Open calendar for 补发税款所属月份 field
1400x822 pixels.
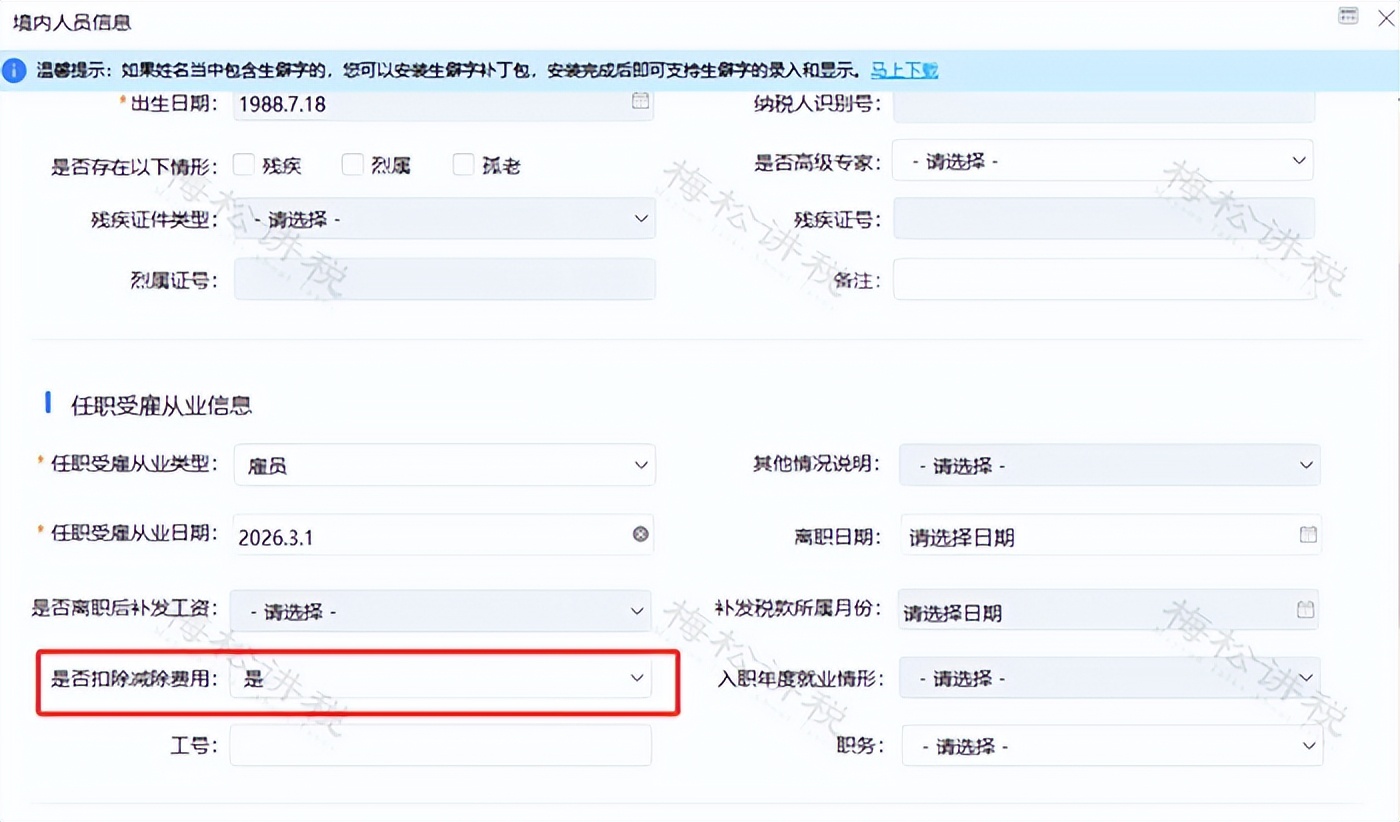[1308, 609]
